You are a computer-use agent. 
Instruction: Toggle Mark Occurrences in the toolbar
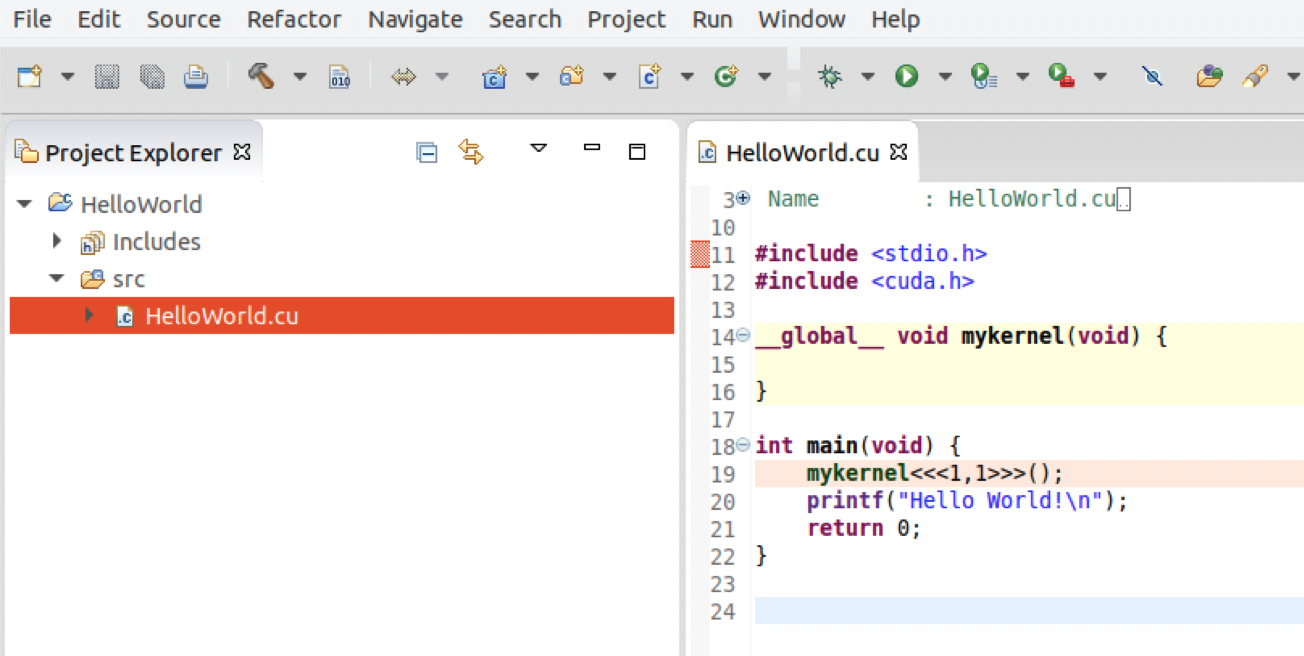pyautogui.click(x=1152, y=75)
